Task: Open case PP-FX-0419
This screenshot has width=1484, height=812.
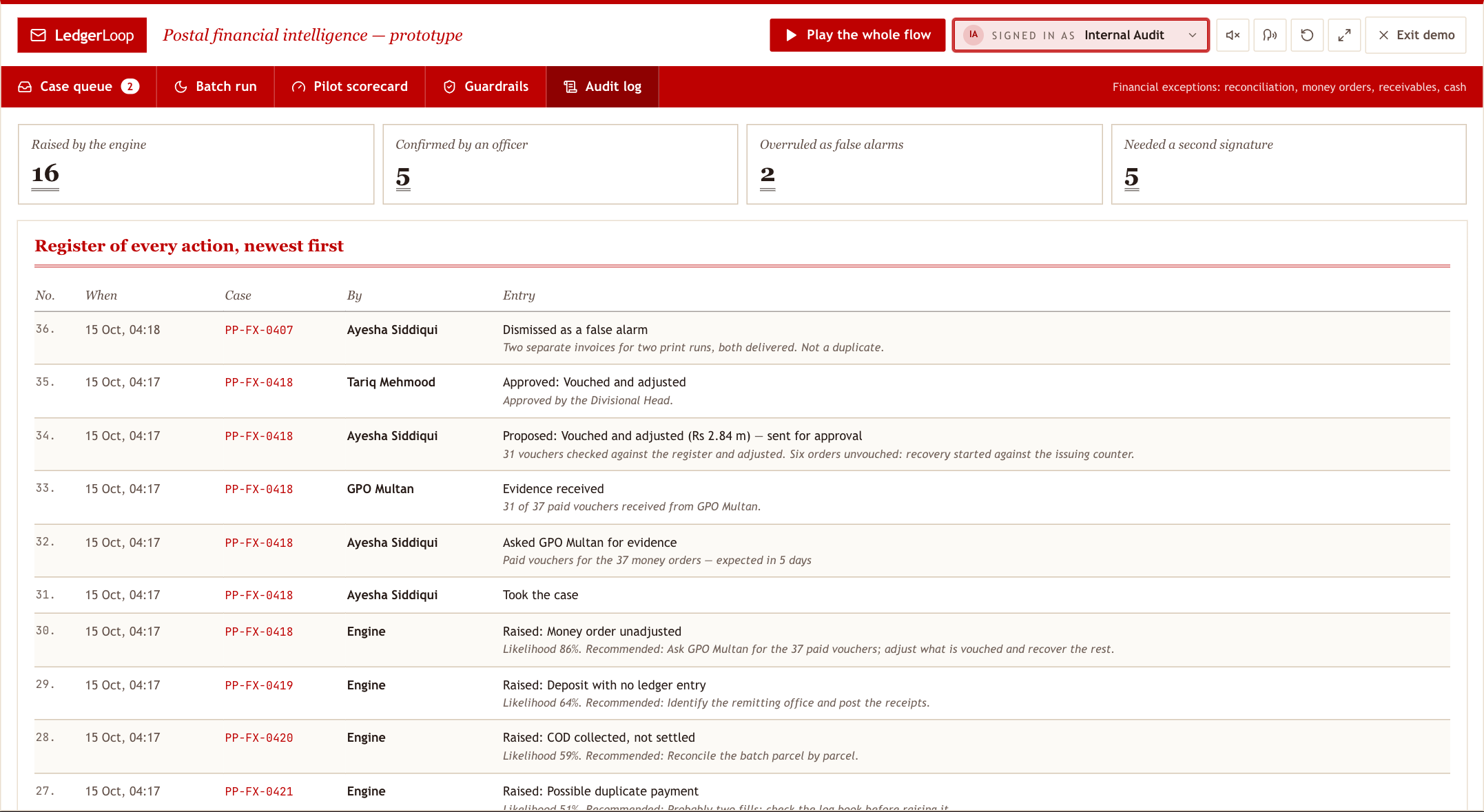Action: (259, 686)
